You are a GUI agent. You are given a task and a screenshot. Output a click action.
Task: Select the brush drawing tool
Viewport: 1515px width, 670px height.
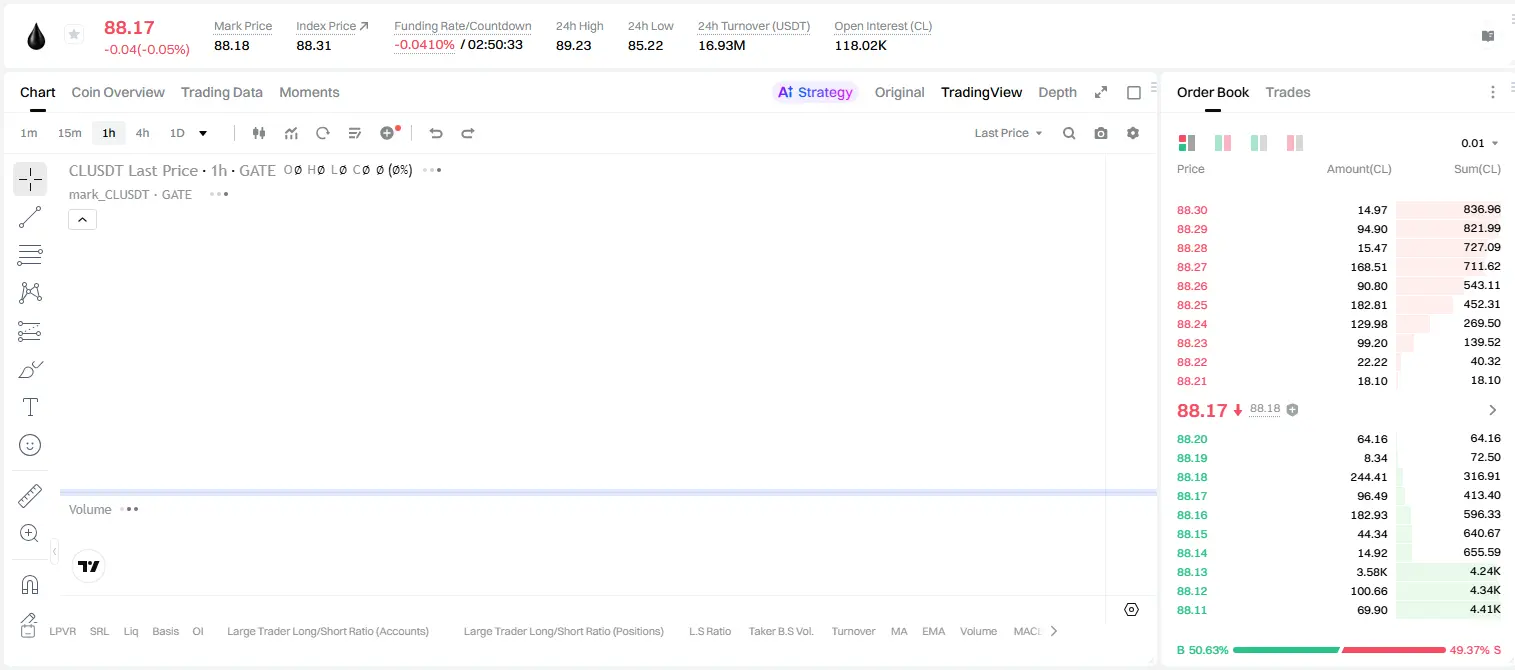[x=30, y=369]
